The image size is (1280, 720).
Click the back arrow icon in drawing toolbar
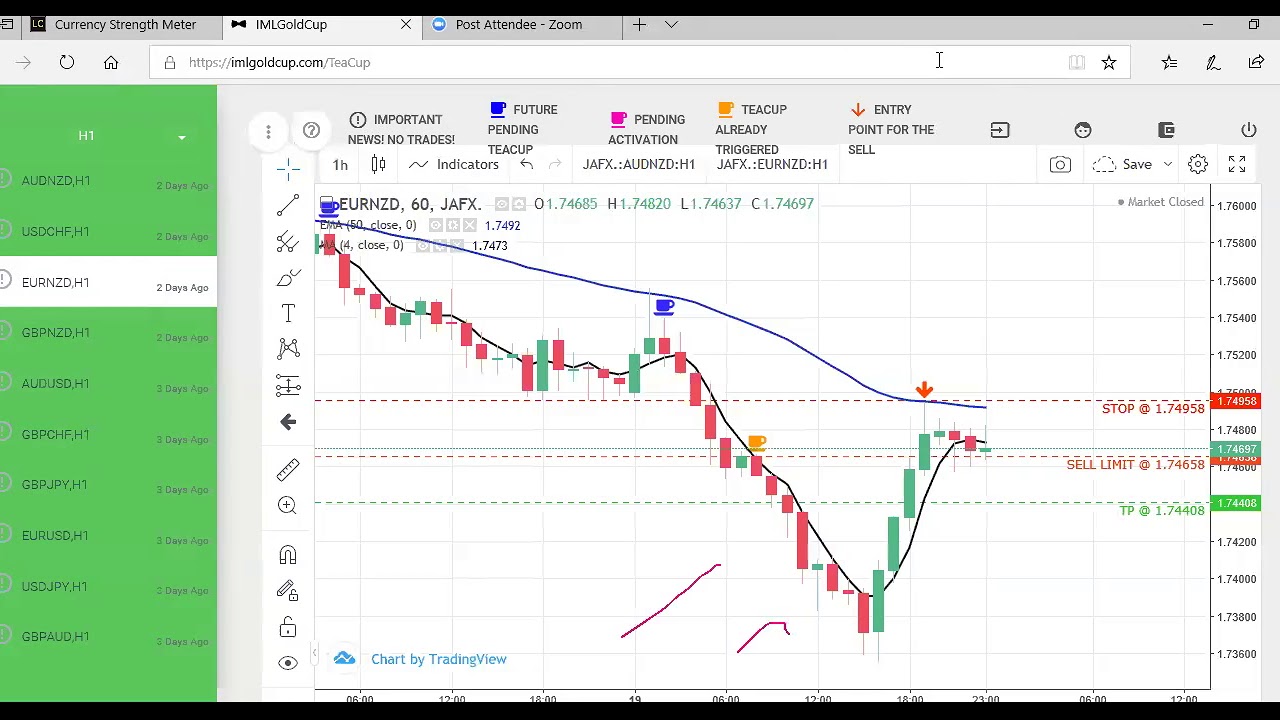click(x=288, y=422)
